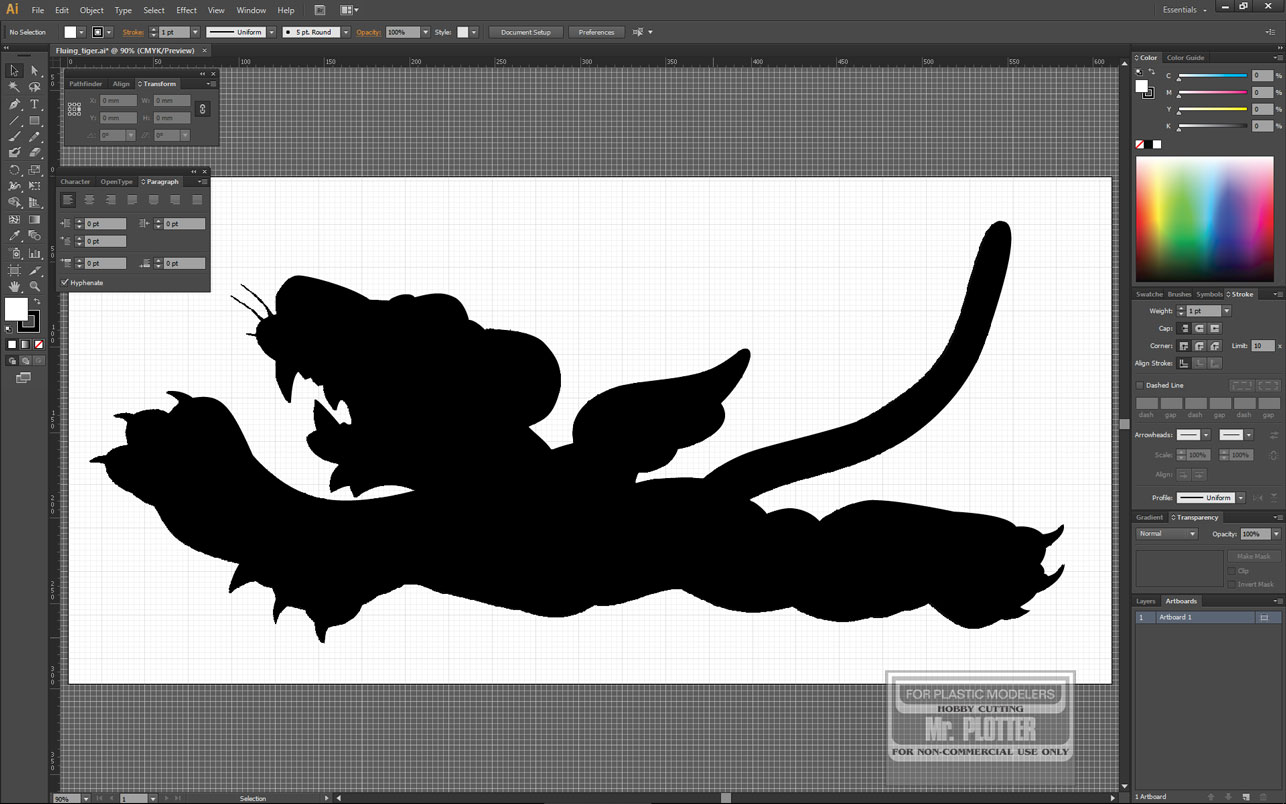The width and height of the screenshot is (1286, 804).
Task: Switch to the Layers tab
Action: tap(1146, 601)
